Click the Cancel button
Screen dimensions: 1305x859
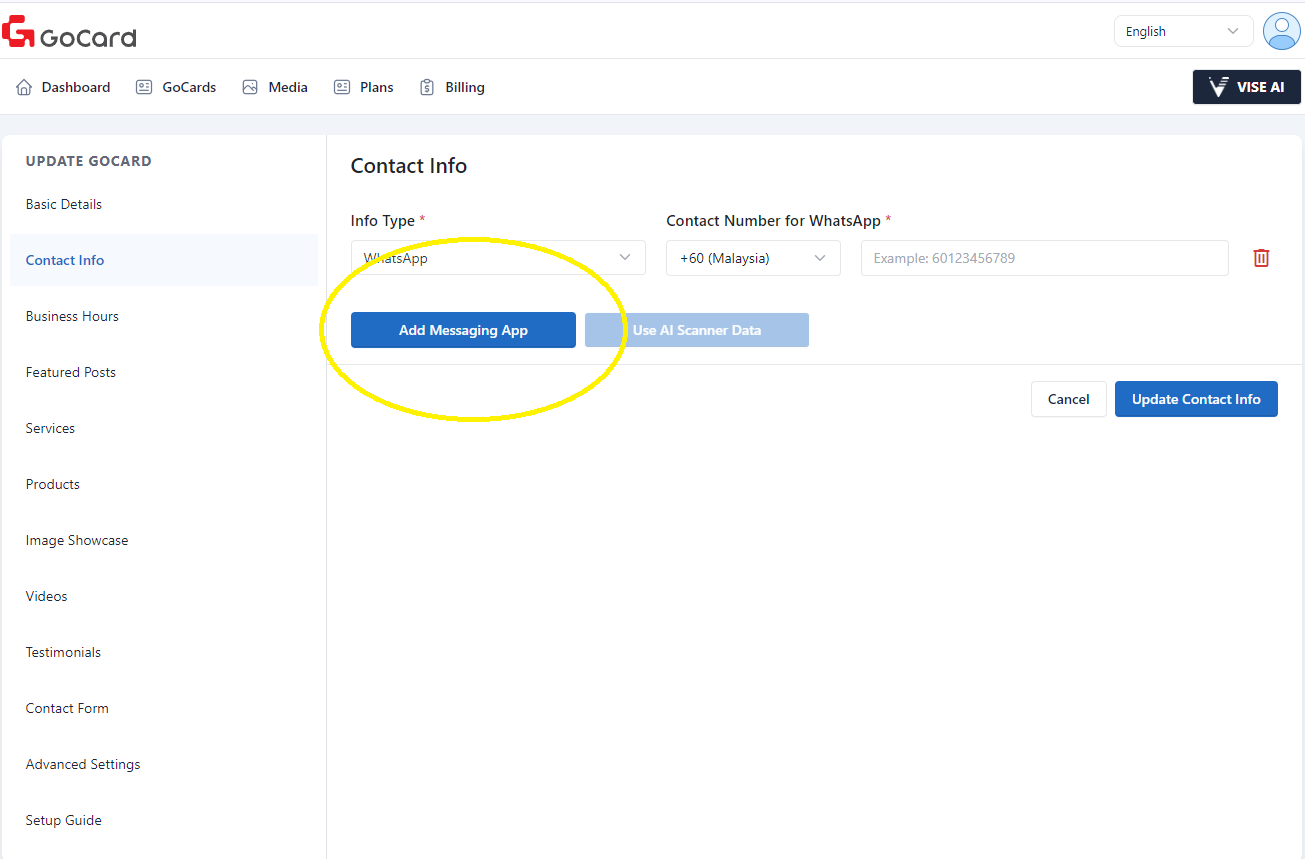[x=1068, y=399]
